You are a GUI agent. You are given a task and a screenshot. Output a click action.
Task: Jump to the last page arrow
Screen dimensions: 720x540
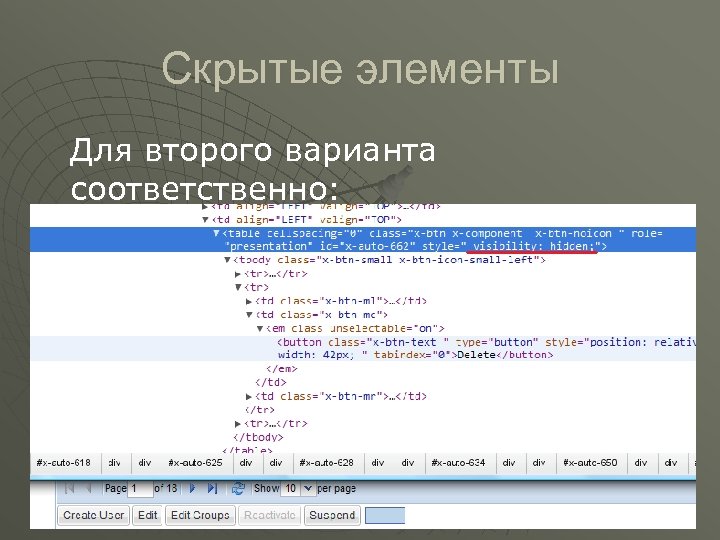pyautogui.click(x=212, y=488)
